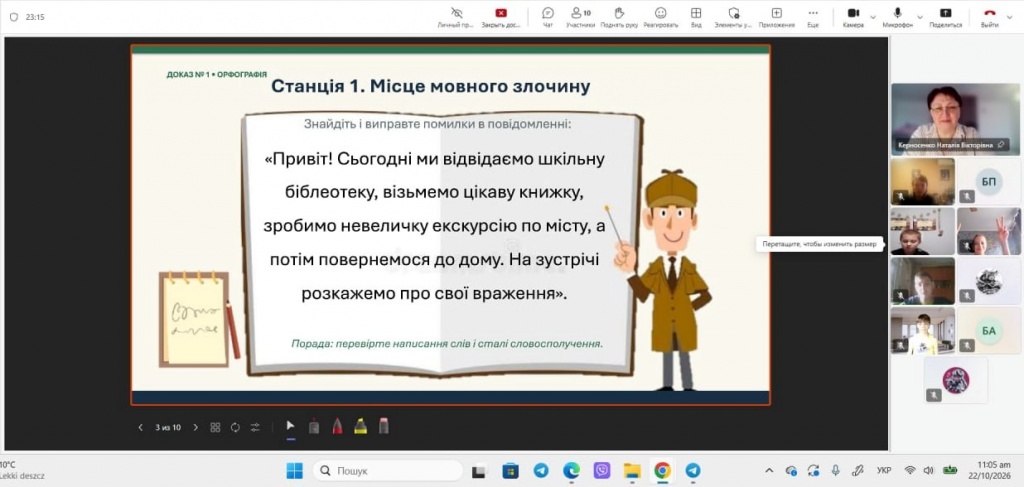Viewport: 1024px width, 487px height.
Task: Click the battery status tray icon
Action: click(x=950, y=470)
